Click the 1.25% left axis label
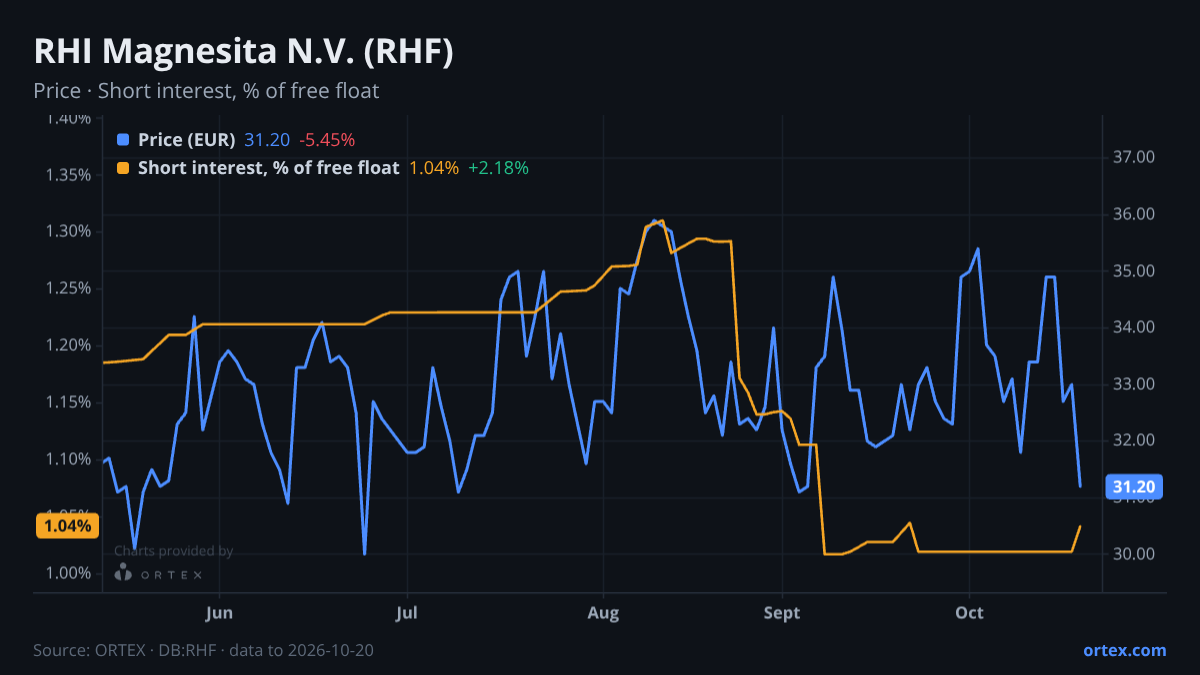This screenshot has height=675, width=1200. click(x=69, y=288)
